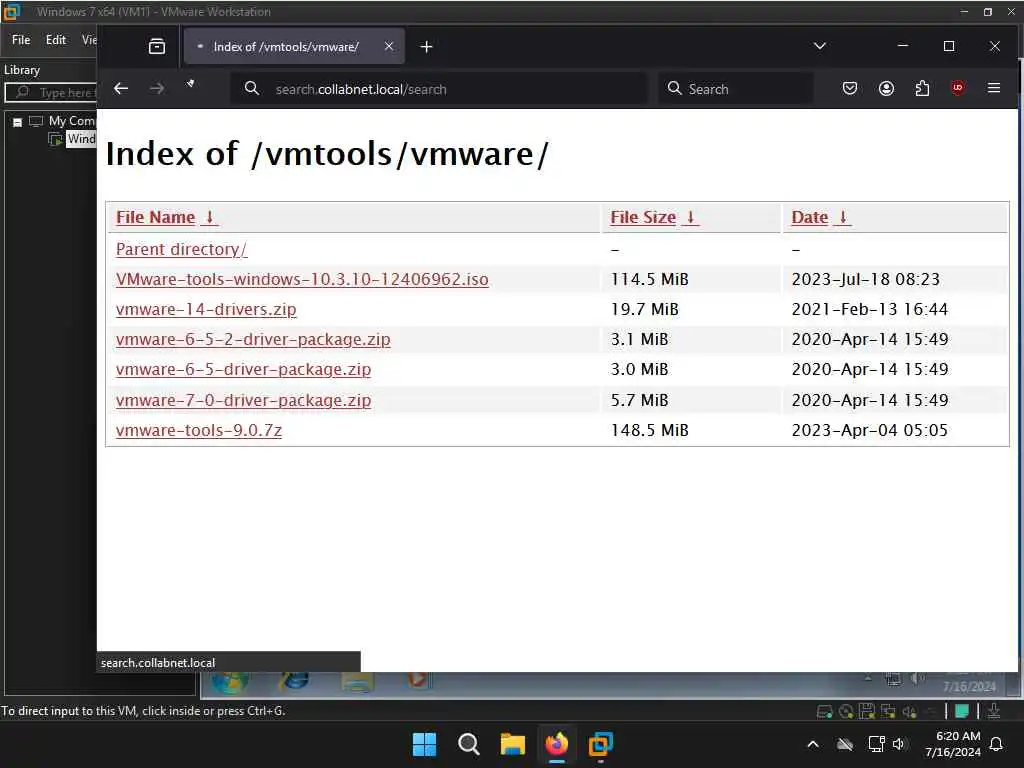Click the date 2023-Jul-18 08:23
Viewport: 1024px width, 768px height.
click(x=865, y=280)
